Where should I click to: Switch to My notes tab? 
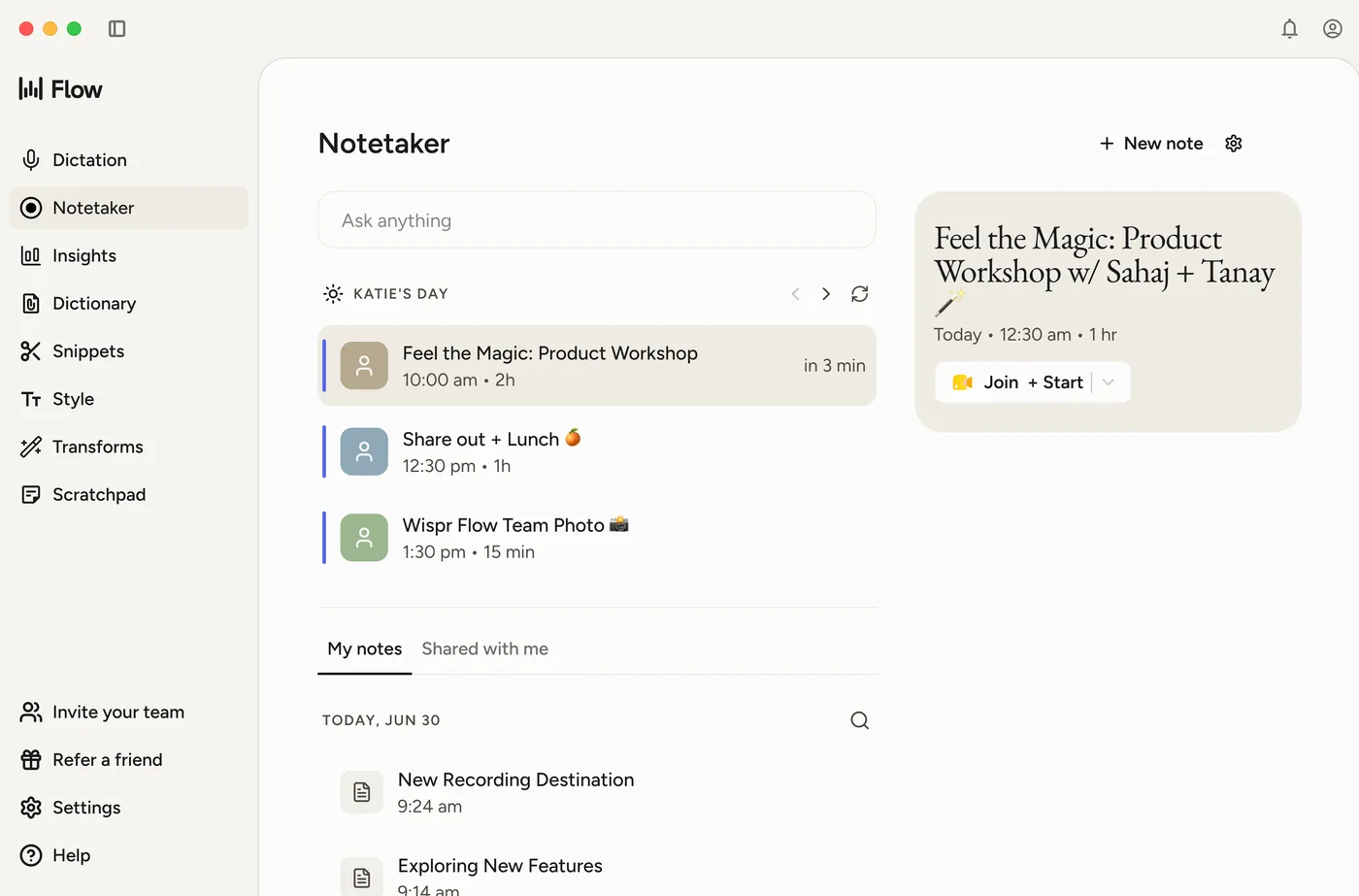coord(365,648)
